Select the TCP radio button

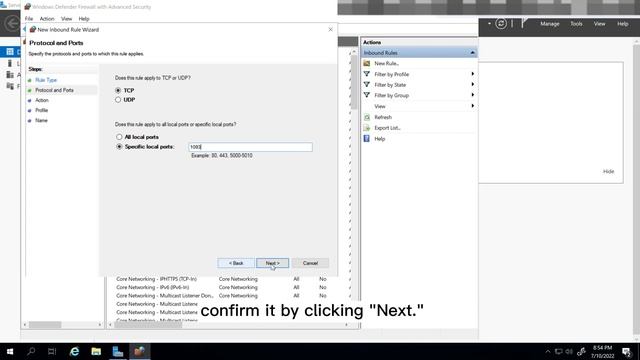click(118, 90)
